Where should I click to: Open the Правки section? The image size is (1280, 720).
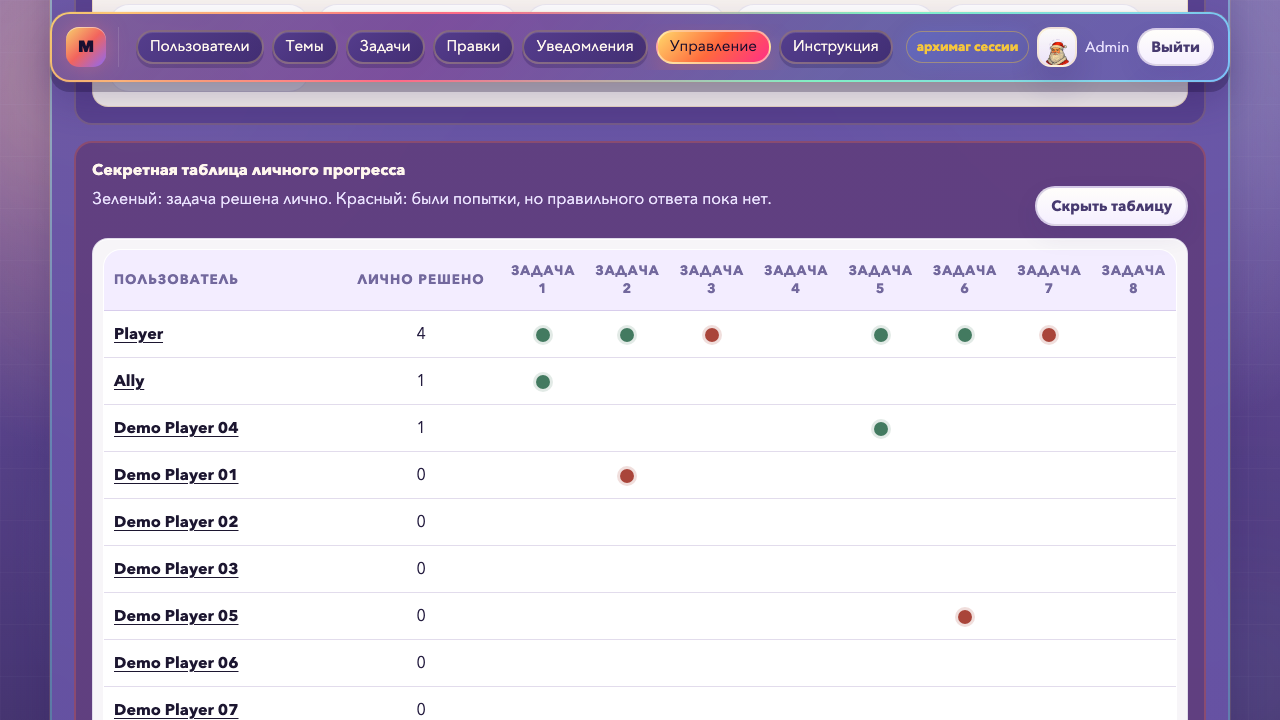[473, 47]
